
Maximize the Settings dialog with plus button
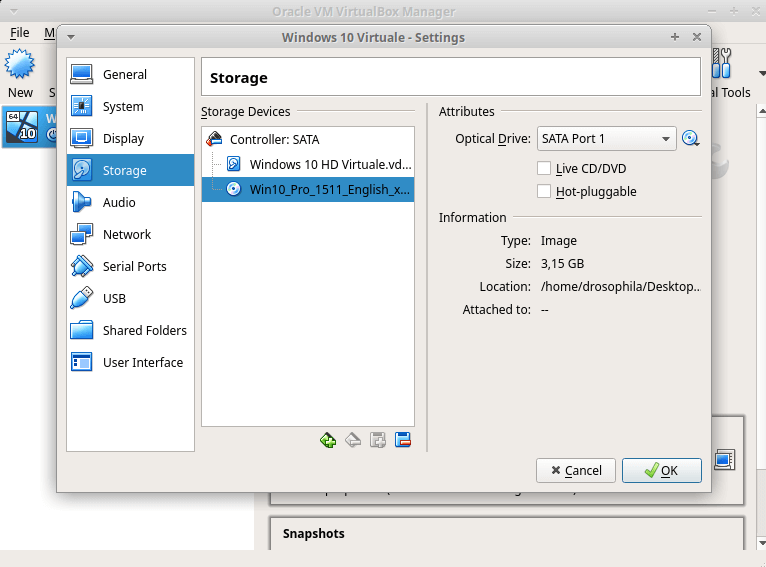(675, 37)
